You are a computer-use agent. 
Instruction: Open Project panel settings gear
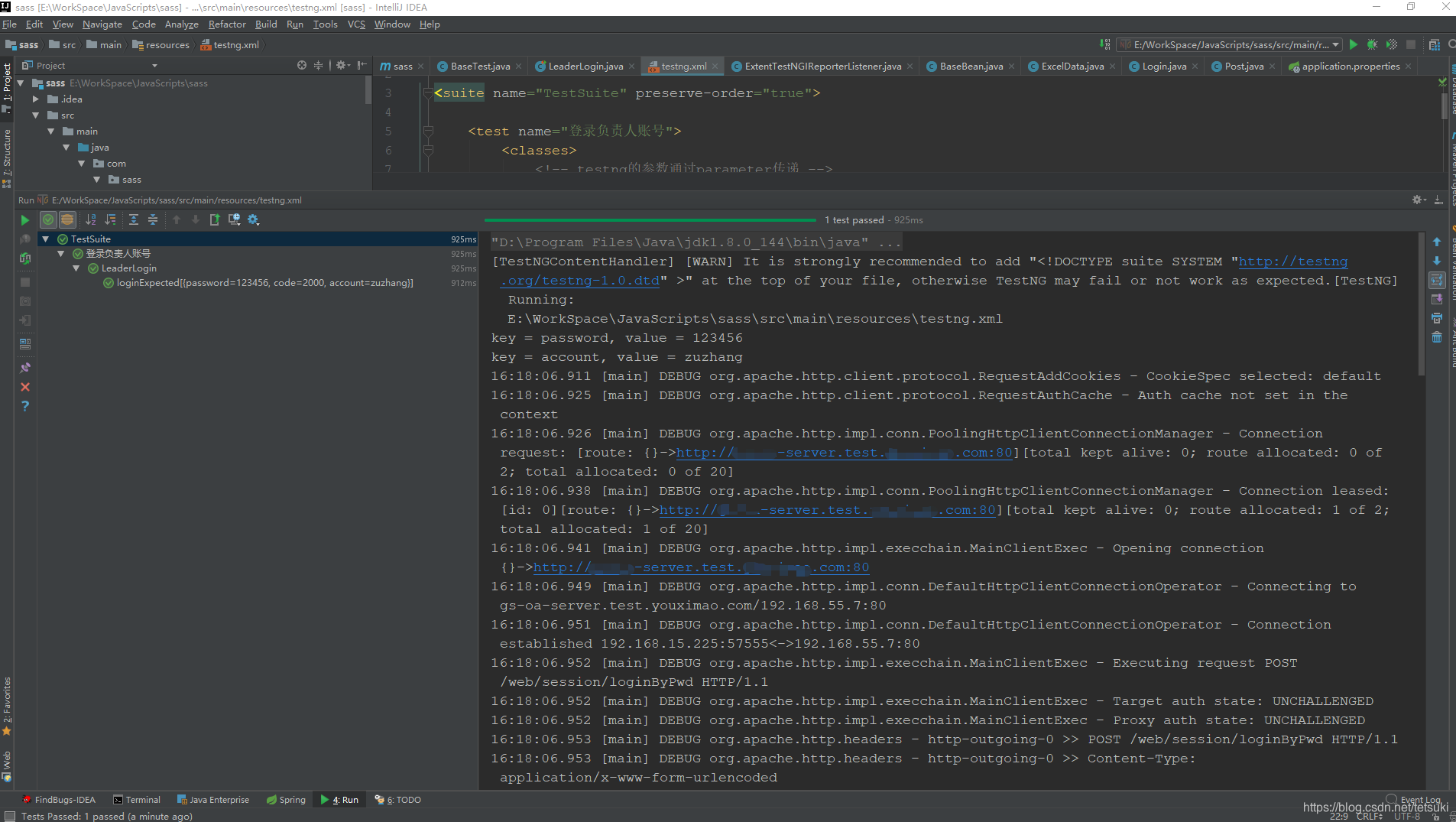[342, 66]
